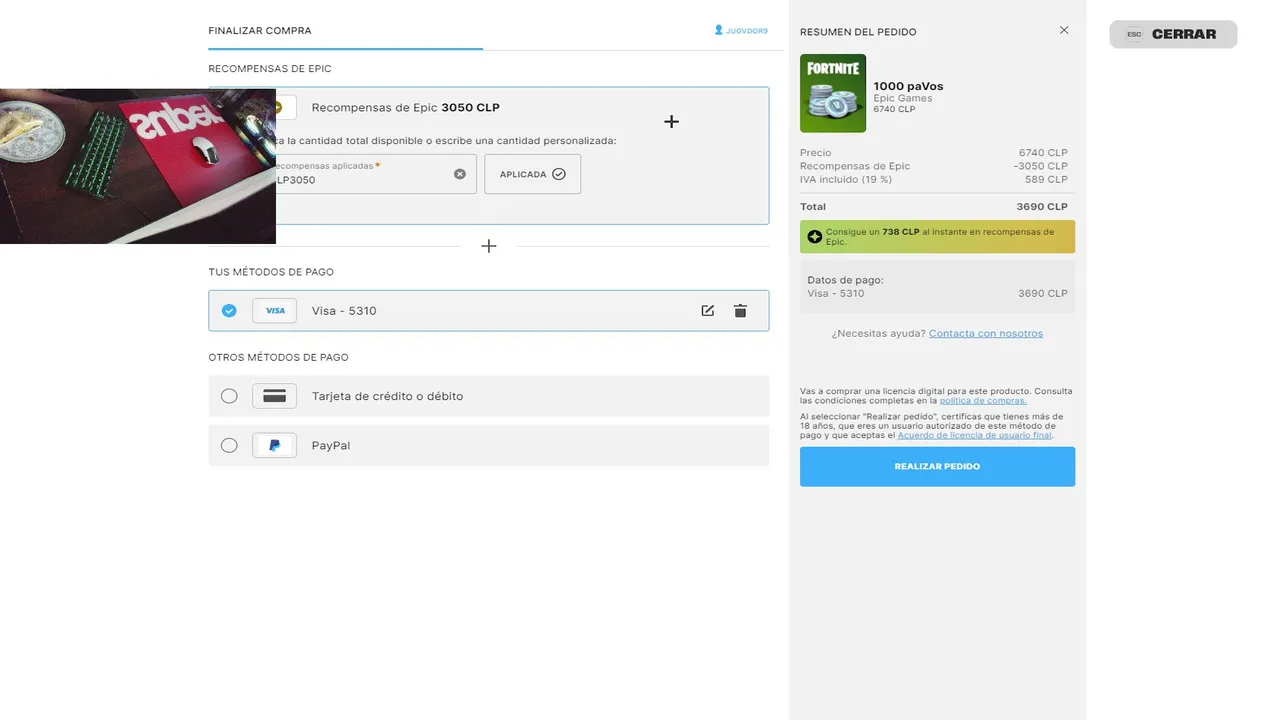1280x720 pixels.
Task: Click the credit card icon
Action: coord(275,396)
